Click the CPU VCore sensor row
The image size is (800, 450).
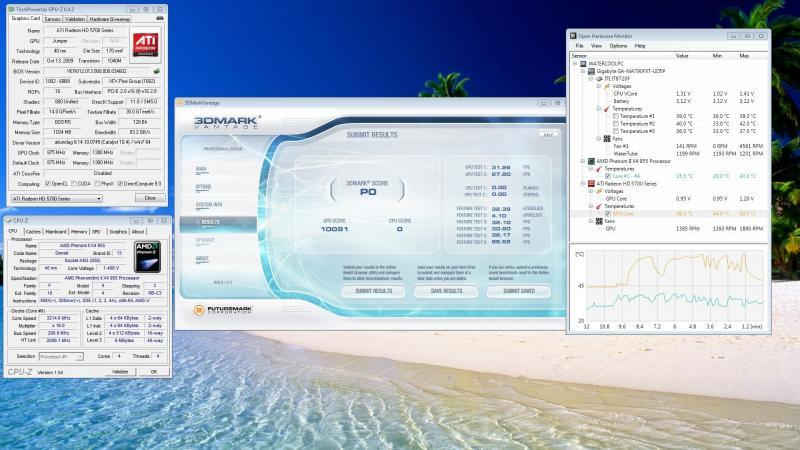(669, 94)
